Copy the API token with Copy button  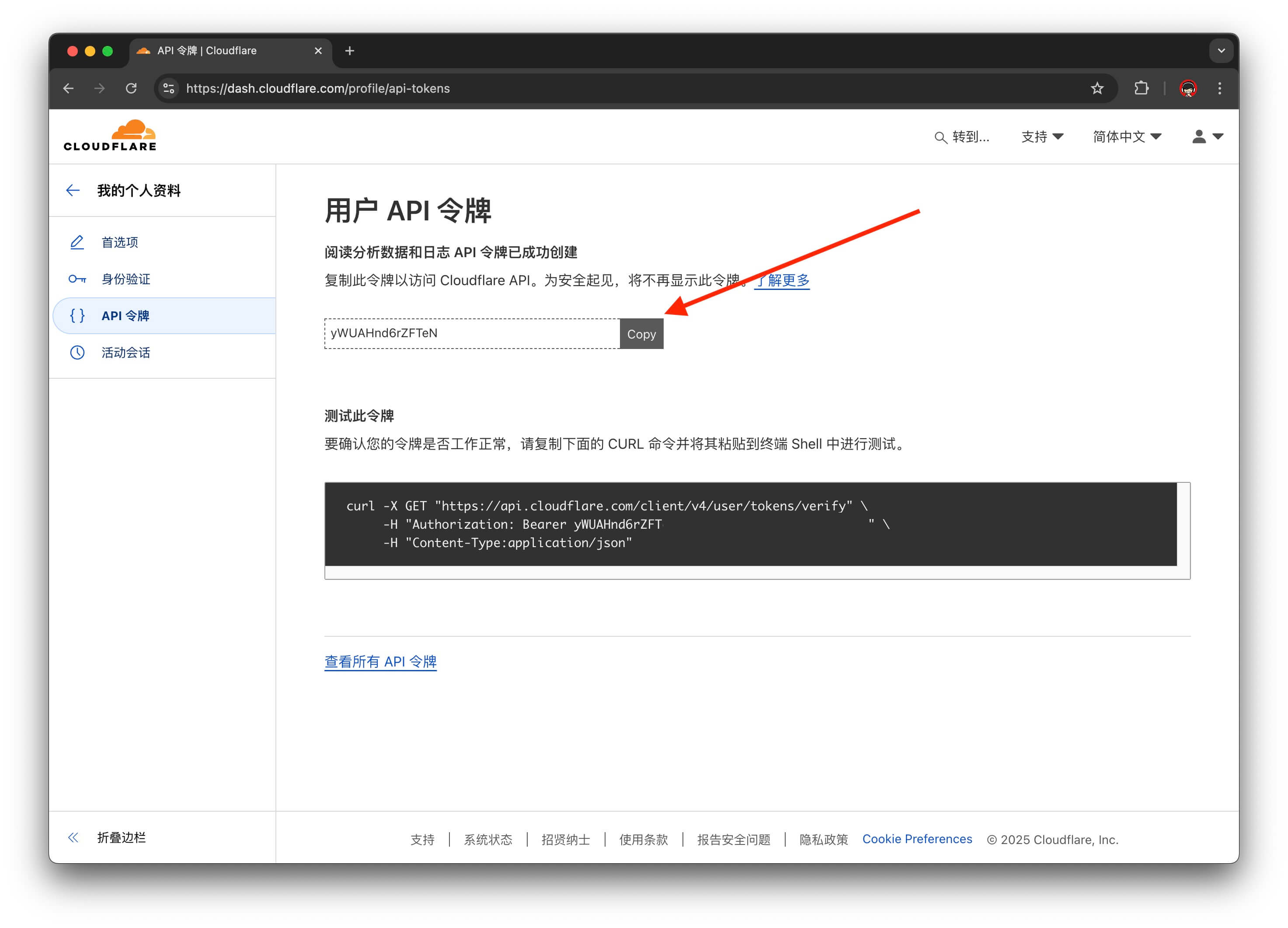click(641, 334)
